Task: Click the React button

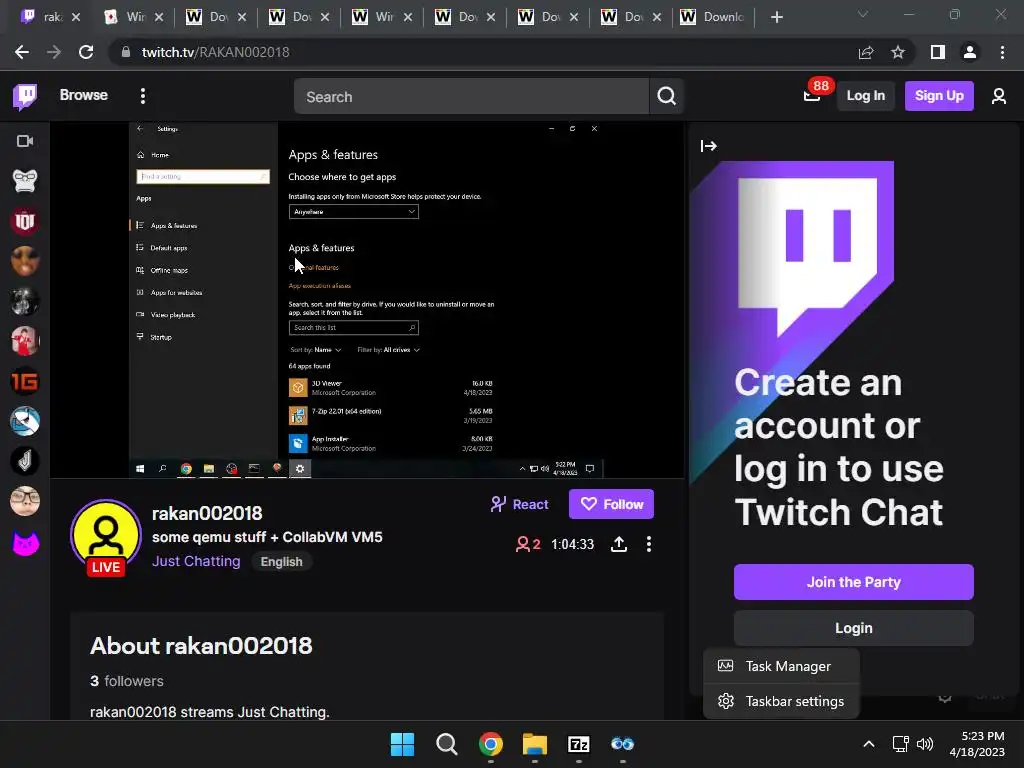Action: [519, 504]
